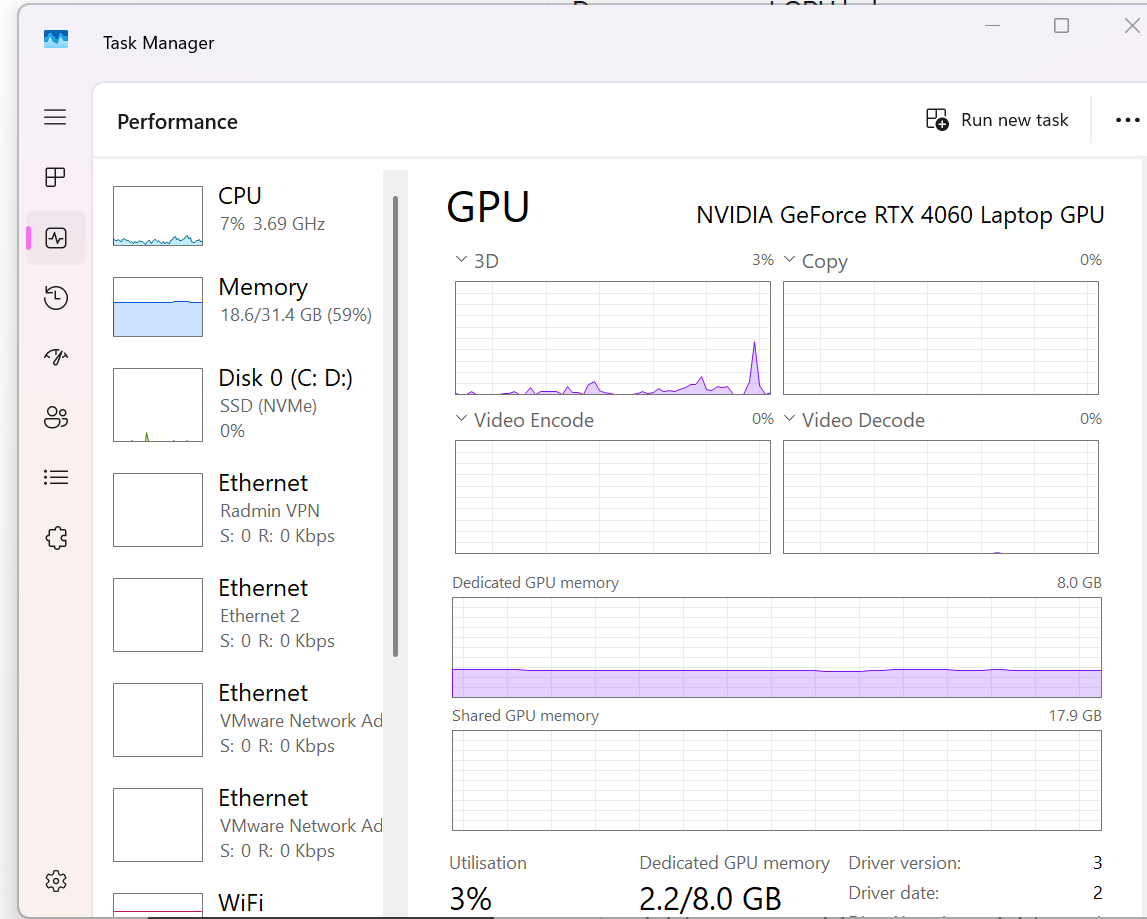Screen dimensions: 1147x919
Task: Open the Startup apps page icon
Action: (x=56, y=357)
